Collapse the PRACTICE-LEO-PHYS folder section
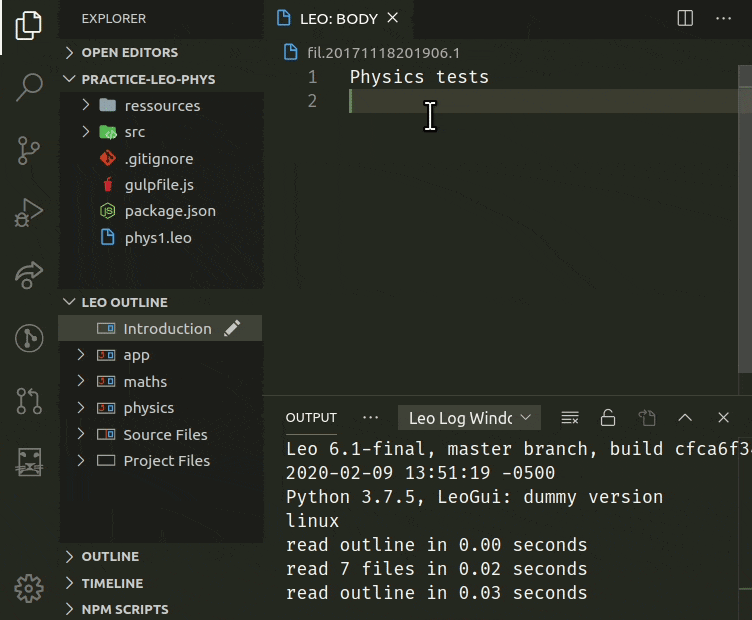 pyautogui.click(x=70, y=79)
